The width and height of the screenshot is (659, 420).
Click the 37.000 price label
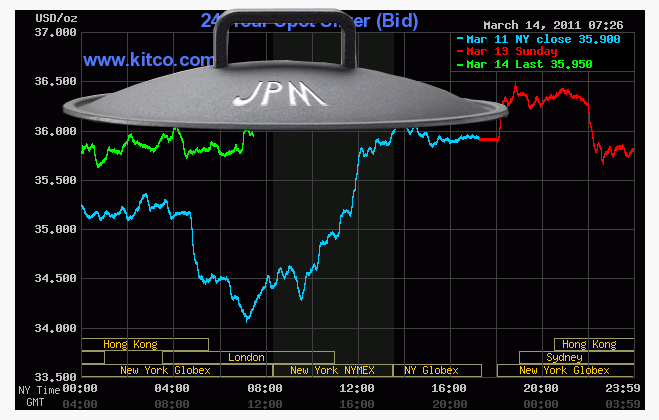click(x=55, y=32)
